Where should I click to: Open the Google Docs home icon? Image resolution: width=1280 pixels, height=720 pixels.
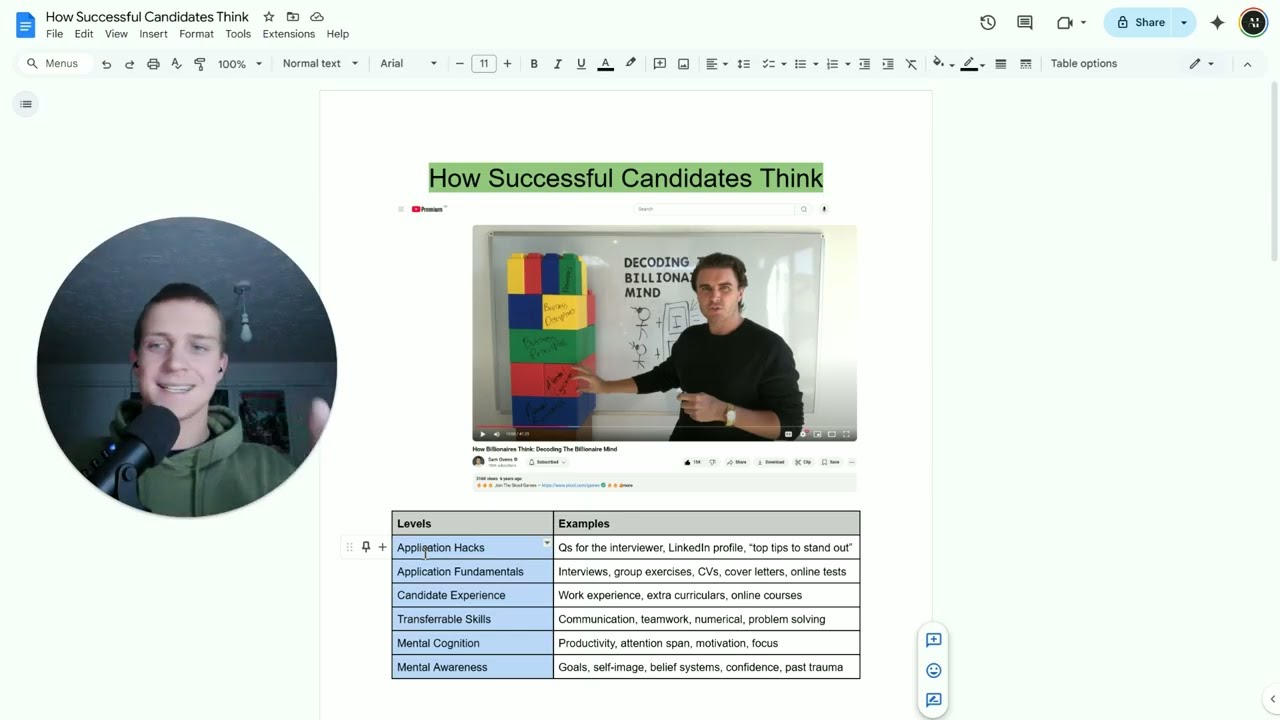(25, 24)
